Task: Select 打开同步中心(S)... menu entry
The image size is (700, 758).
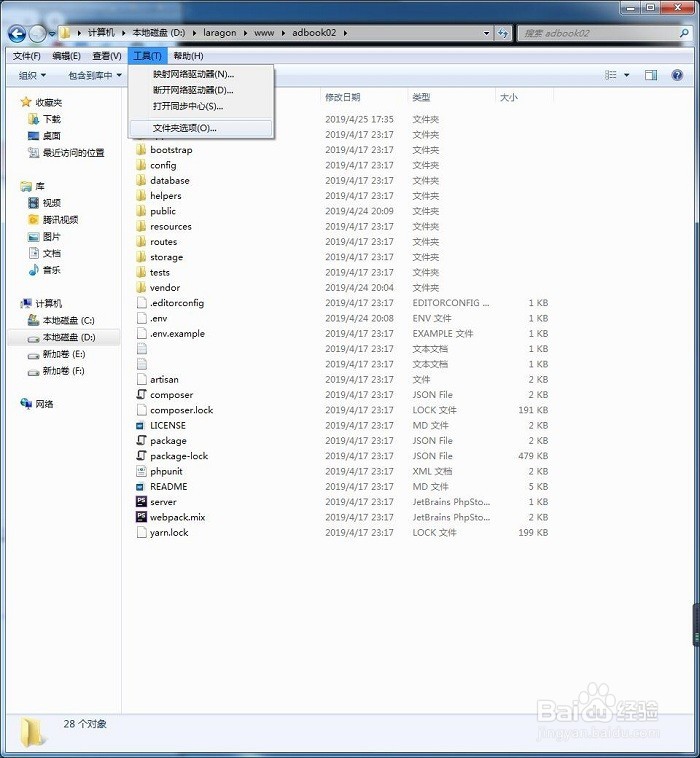Action: [x=201, y=106]
